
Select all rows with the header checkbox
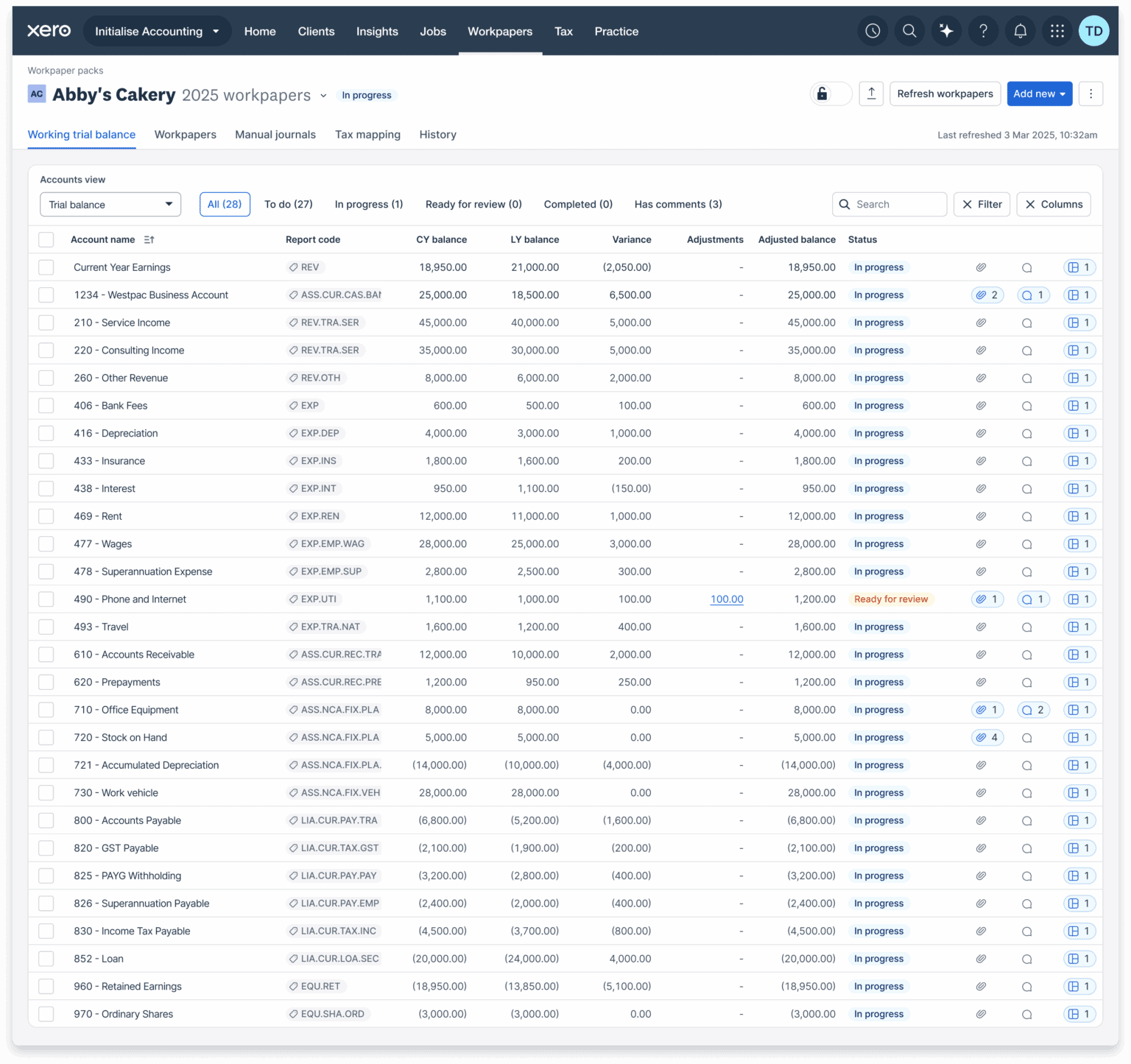[46, 239]
